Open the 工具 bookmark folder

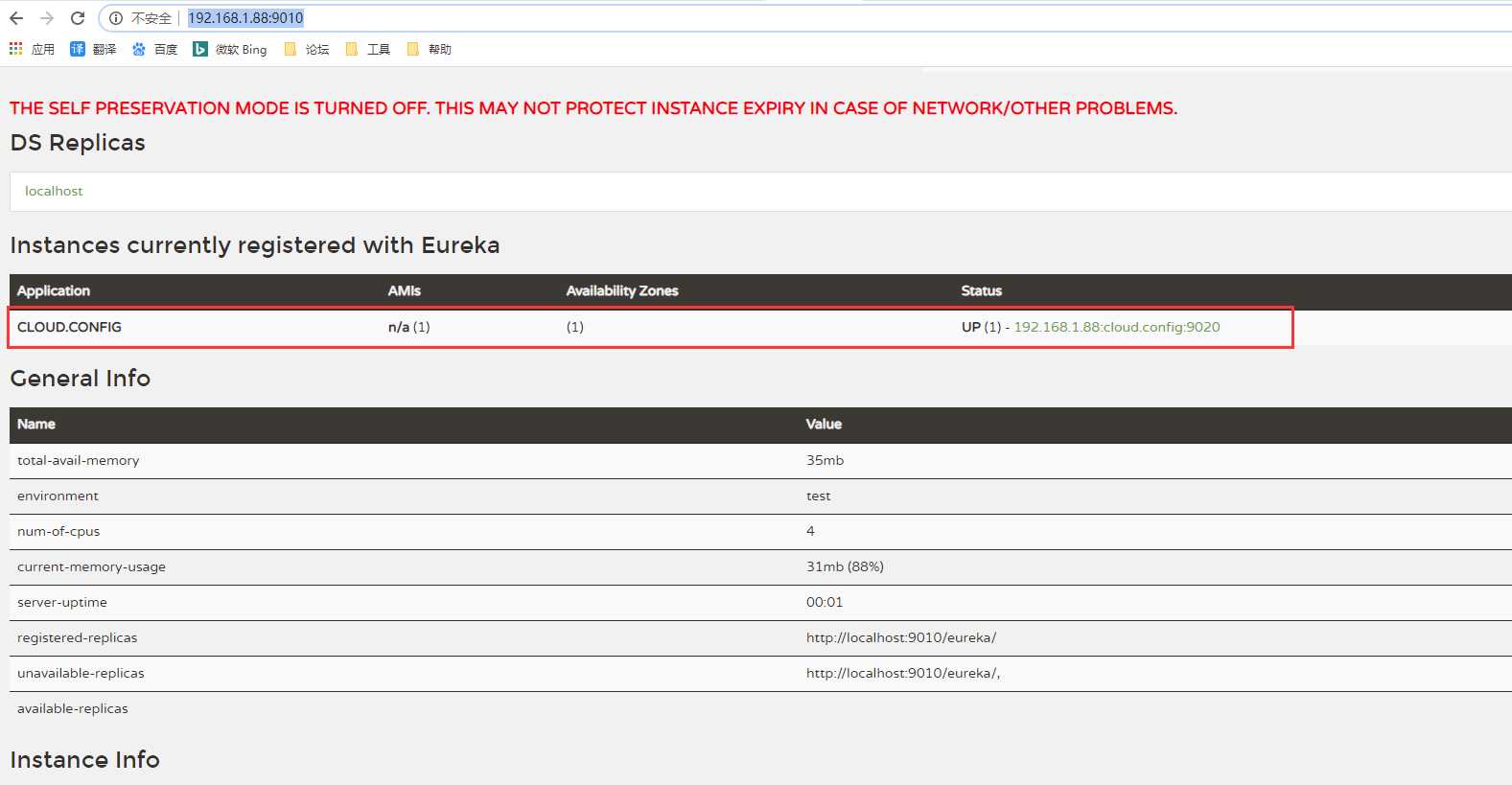[x=368, y=49]
